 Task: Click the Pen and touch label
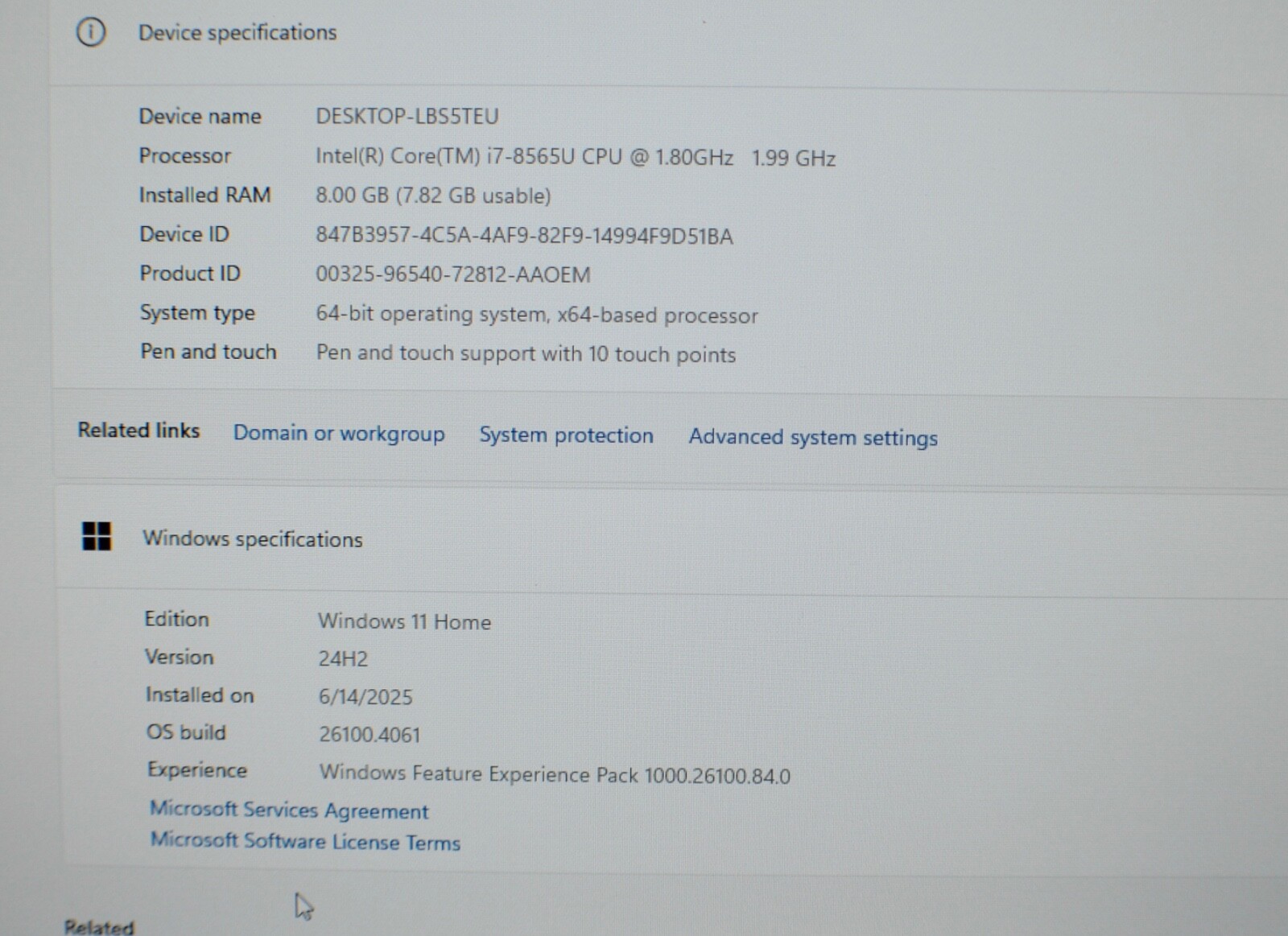click(208, 352)
